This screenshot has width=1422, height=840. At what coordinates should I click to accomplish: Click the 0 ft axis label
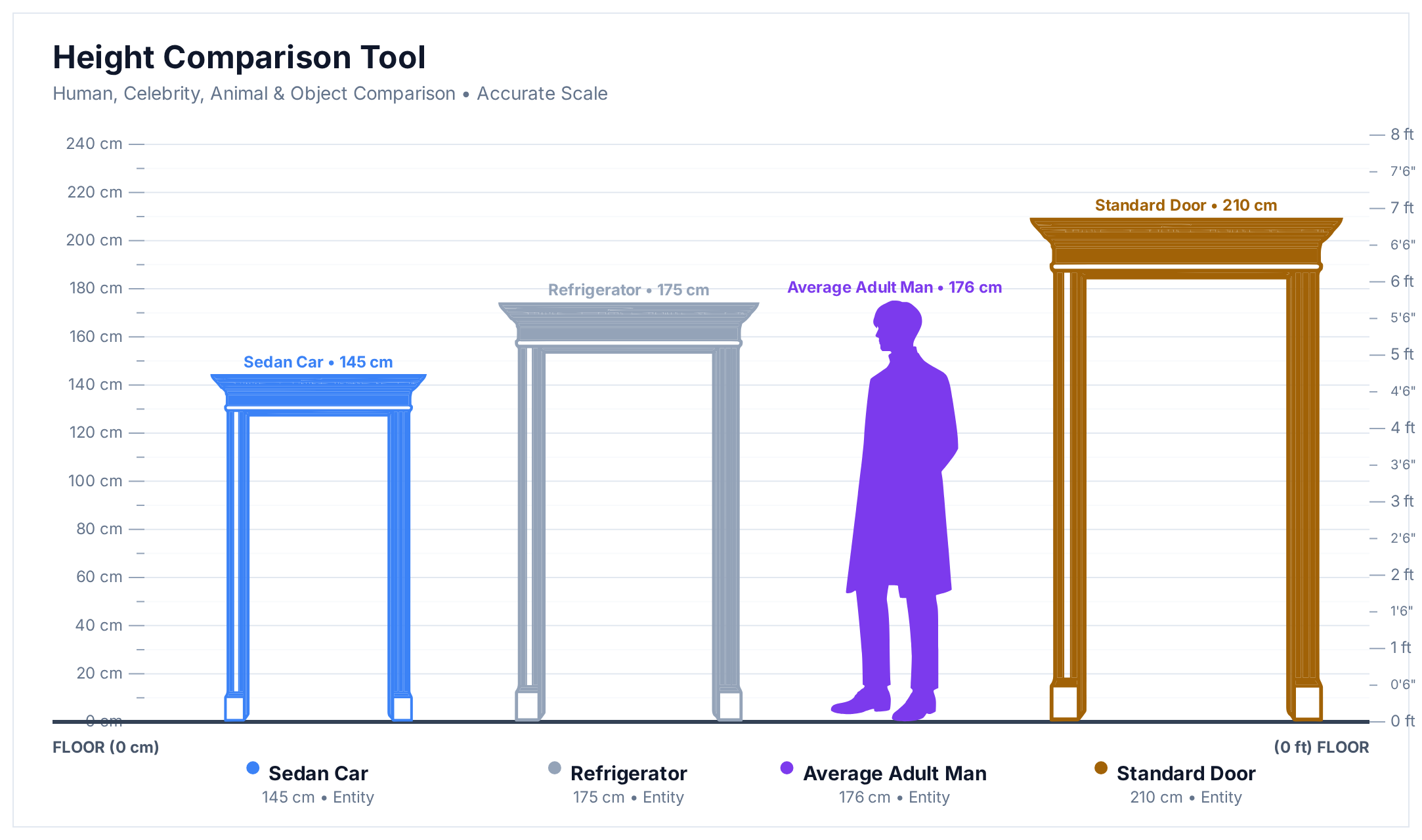[1402, 721]
